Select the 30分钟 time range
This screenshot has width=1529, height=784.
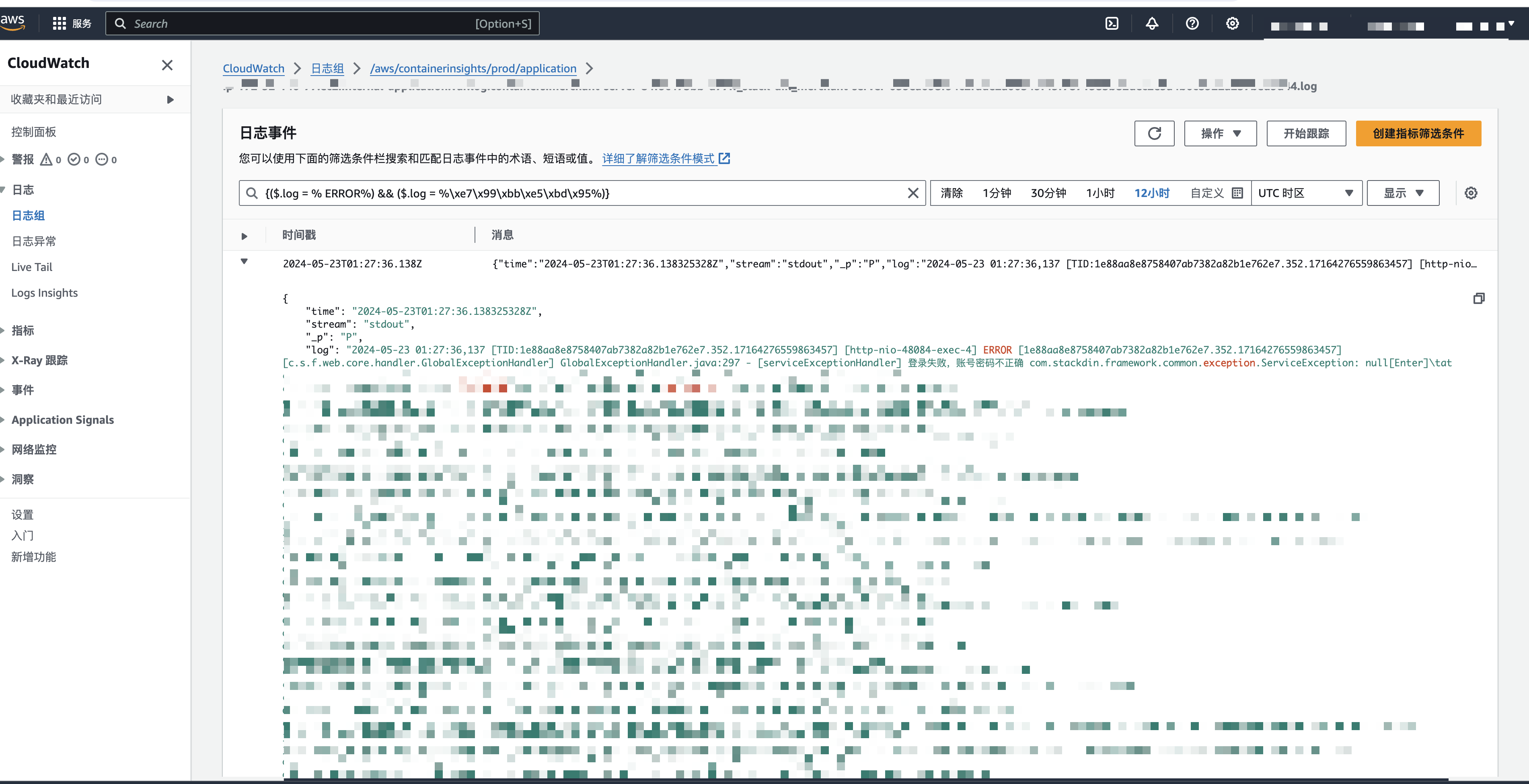(x=1048, y=193)
